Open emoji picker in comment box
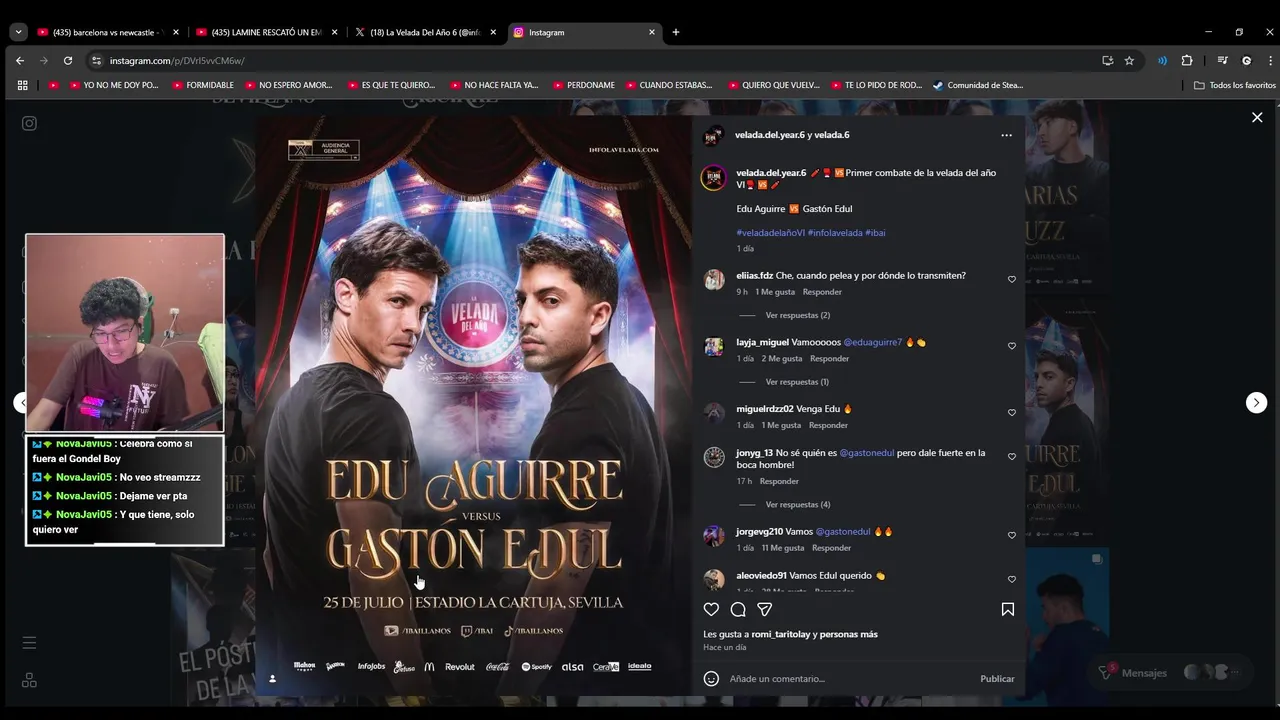 tap(711, 678)
